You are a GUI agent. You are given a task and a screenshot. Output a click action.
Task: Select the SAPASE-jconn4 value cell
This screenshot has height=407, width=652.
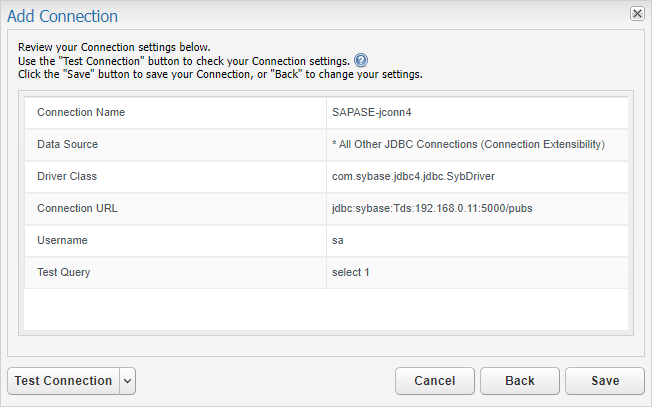click(x=477, y=112)
